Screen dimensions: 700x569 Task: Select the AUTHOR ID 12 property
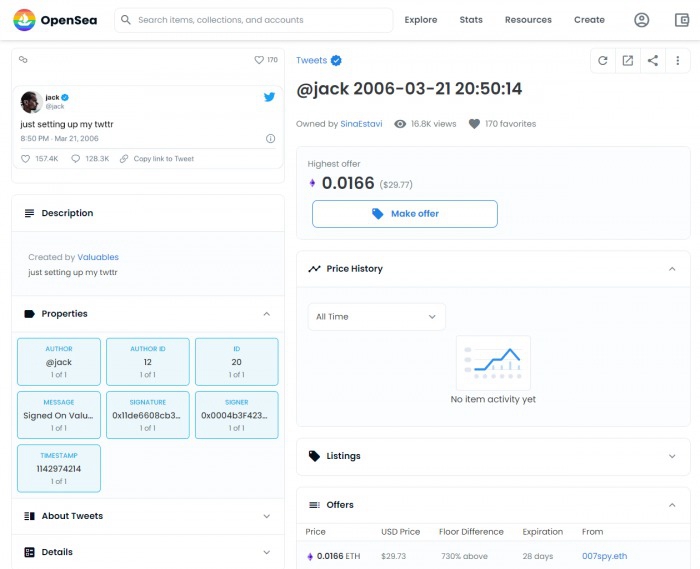148,362
